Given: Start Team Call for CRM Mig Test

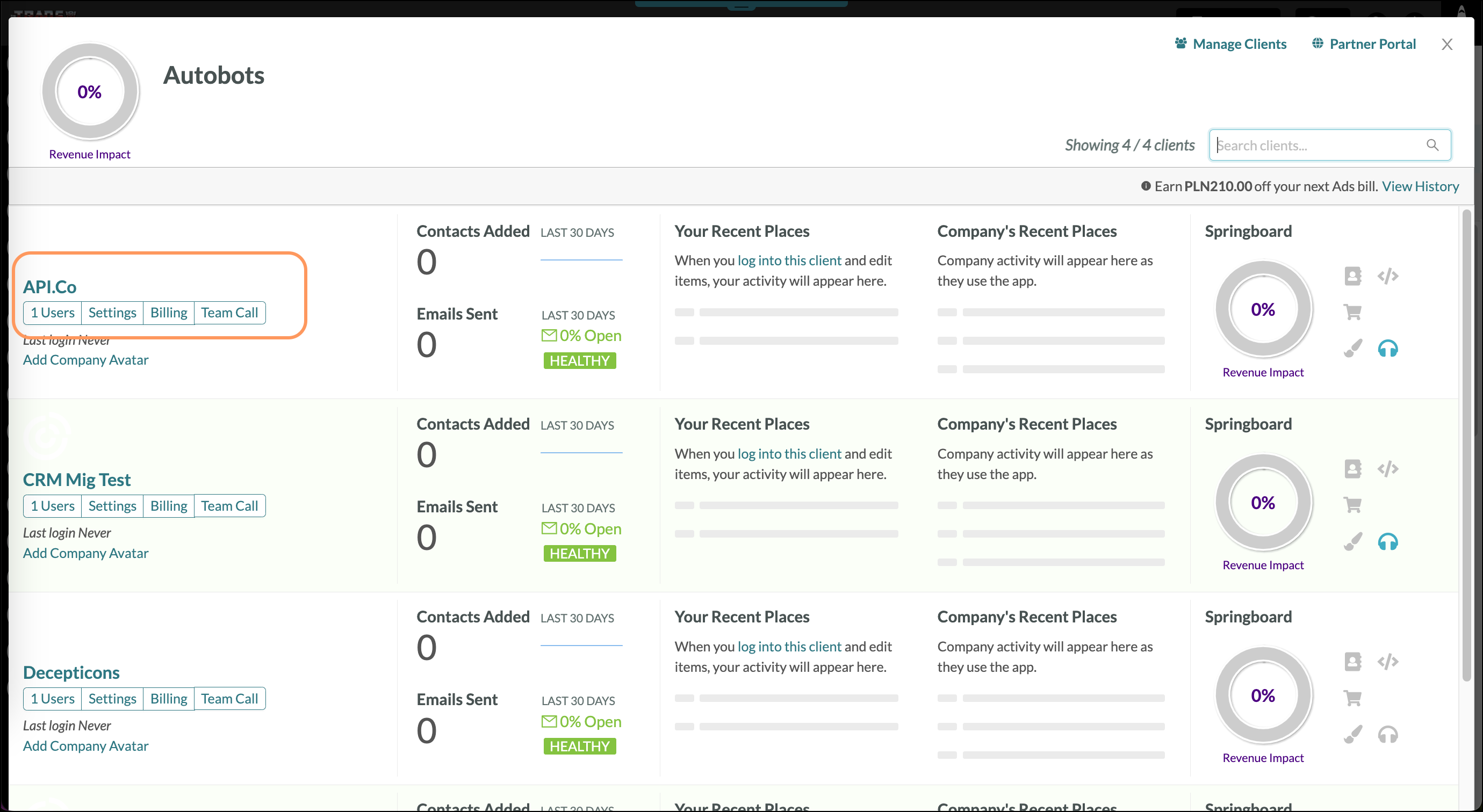Looking at the screenshot, I should click(x=230, y=506).
